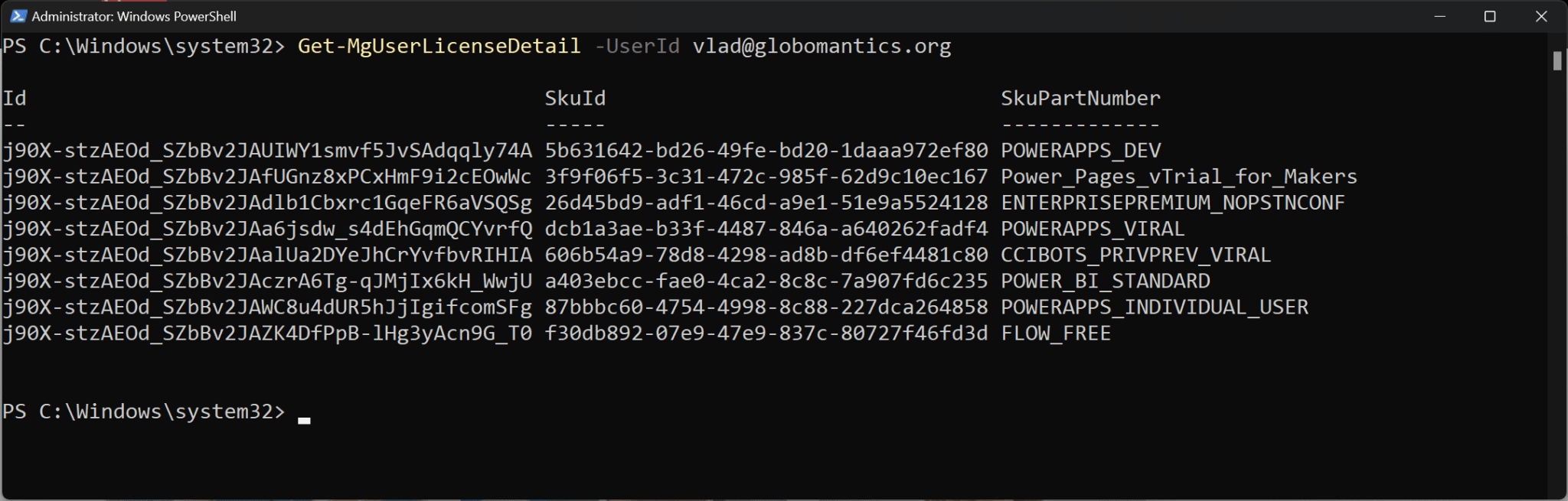
Task: Click the Power_Pages_vTrial_for_Makers entry
Action: pos(1178,177)
